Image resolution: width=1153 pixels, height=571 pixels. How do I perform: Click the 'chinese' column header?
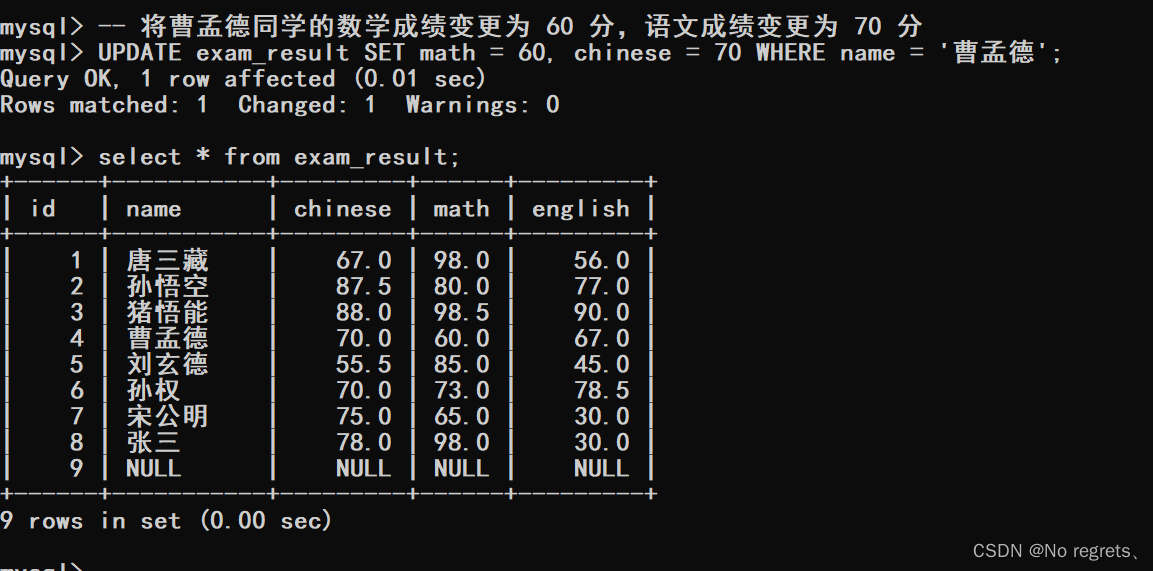[x=343, y=209]
